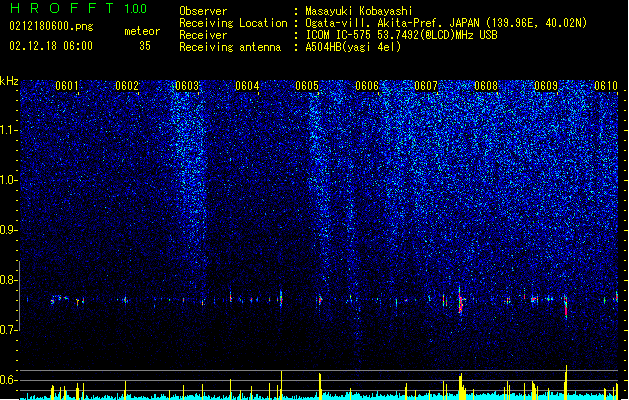Click observer name Masayuki Kobayashi
The width and height of the screenshot is (629, 400).
(x=359, y=11)
